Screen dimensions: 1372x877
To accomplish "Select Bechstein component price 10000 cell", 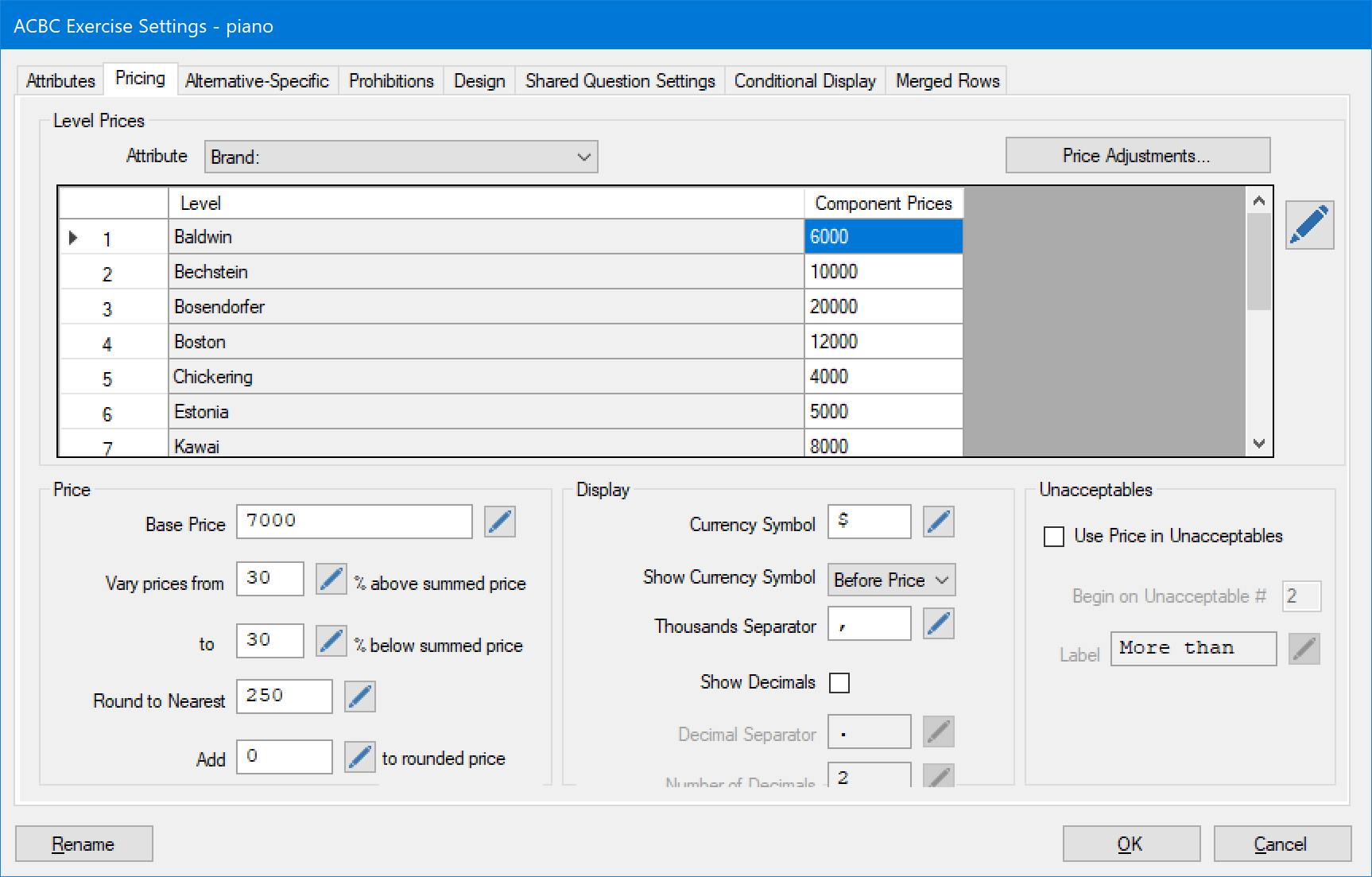I will pyautogui.click(x=884, y=272).
